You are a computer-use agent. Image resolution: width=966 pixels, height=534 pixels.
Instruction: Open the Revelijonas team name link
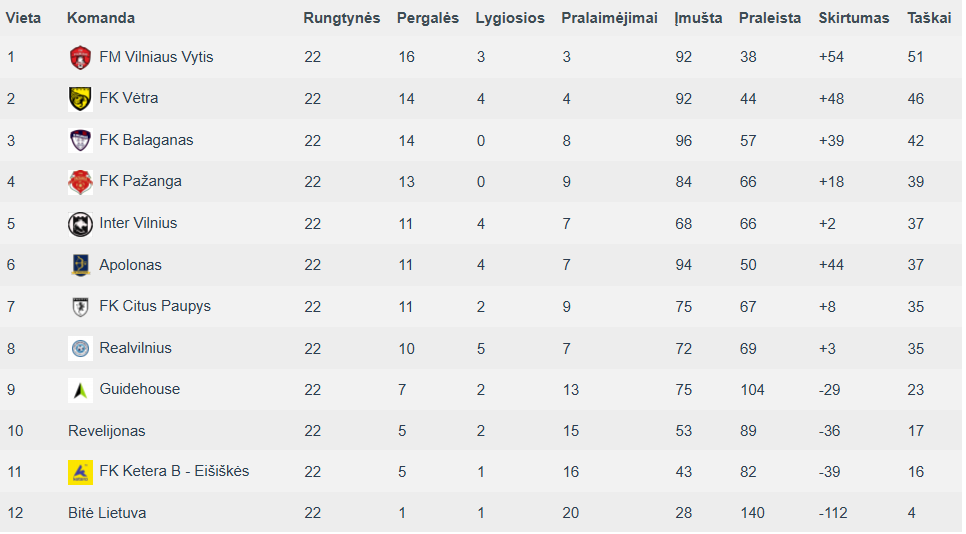[x=107, y=431]
